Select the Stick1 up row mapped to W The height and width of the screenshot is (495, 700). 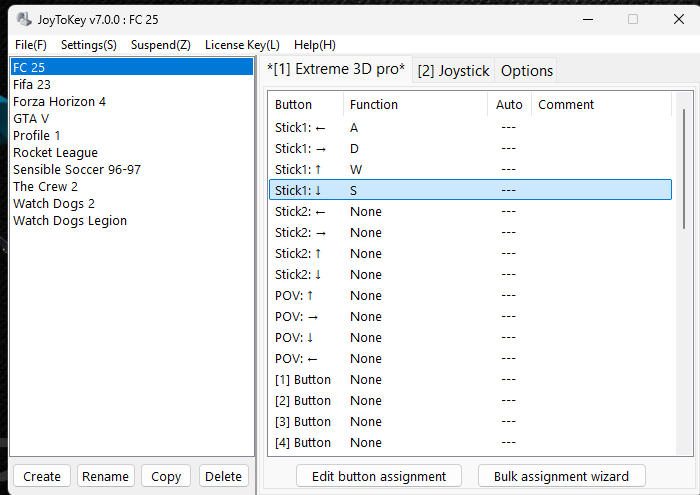coord(471,170)
